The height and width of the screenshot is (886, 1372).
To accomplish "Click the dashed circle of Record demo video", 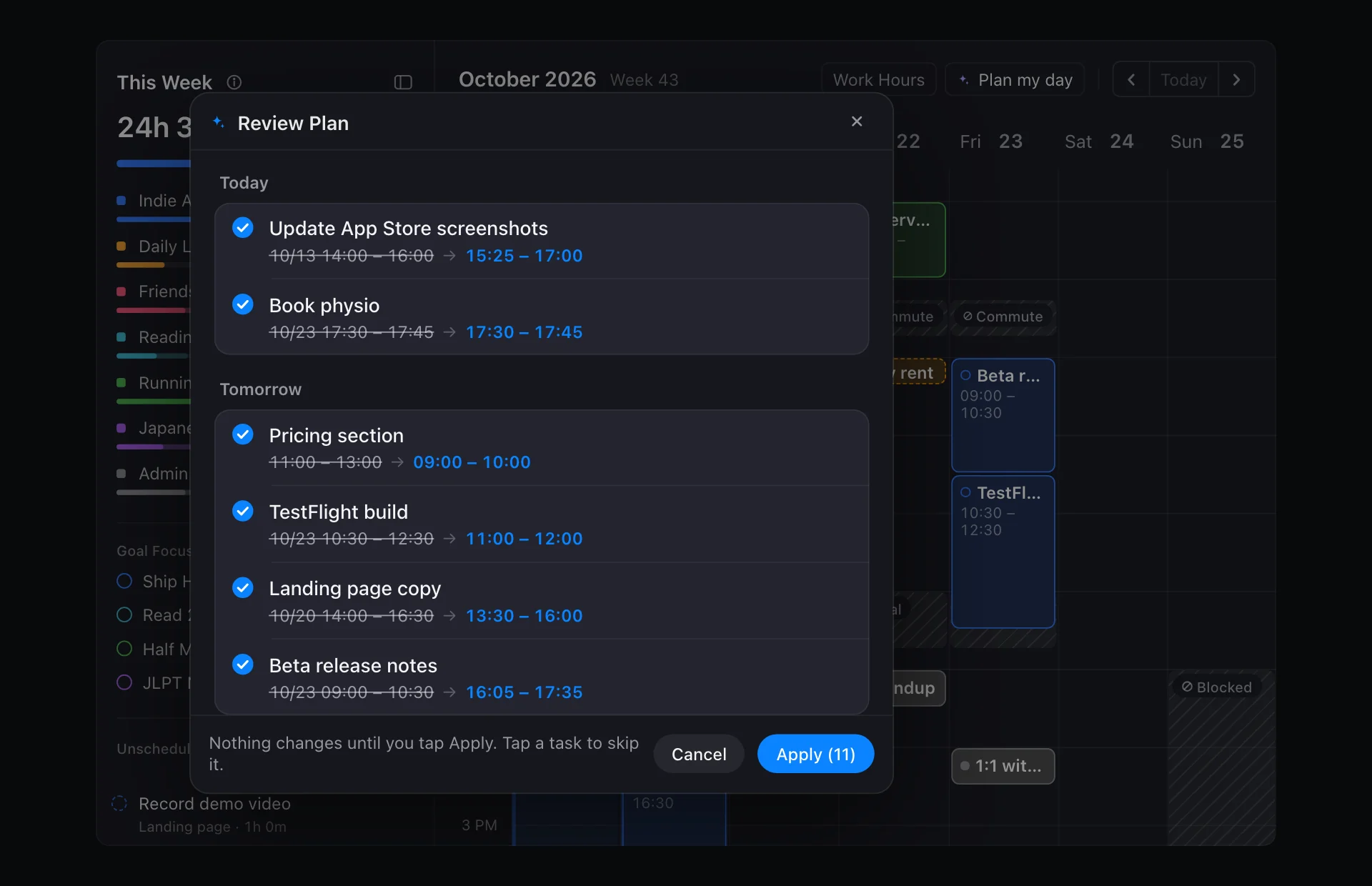I will click(119, 803).
